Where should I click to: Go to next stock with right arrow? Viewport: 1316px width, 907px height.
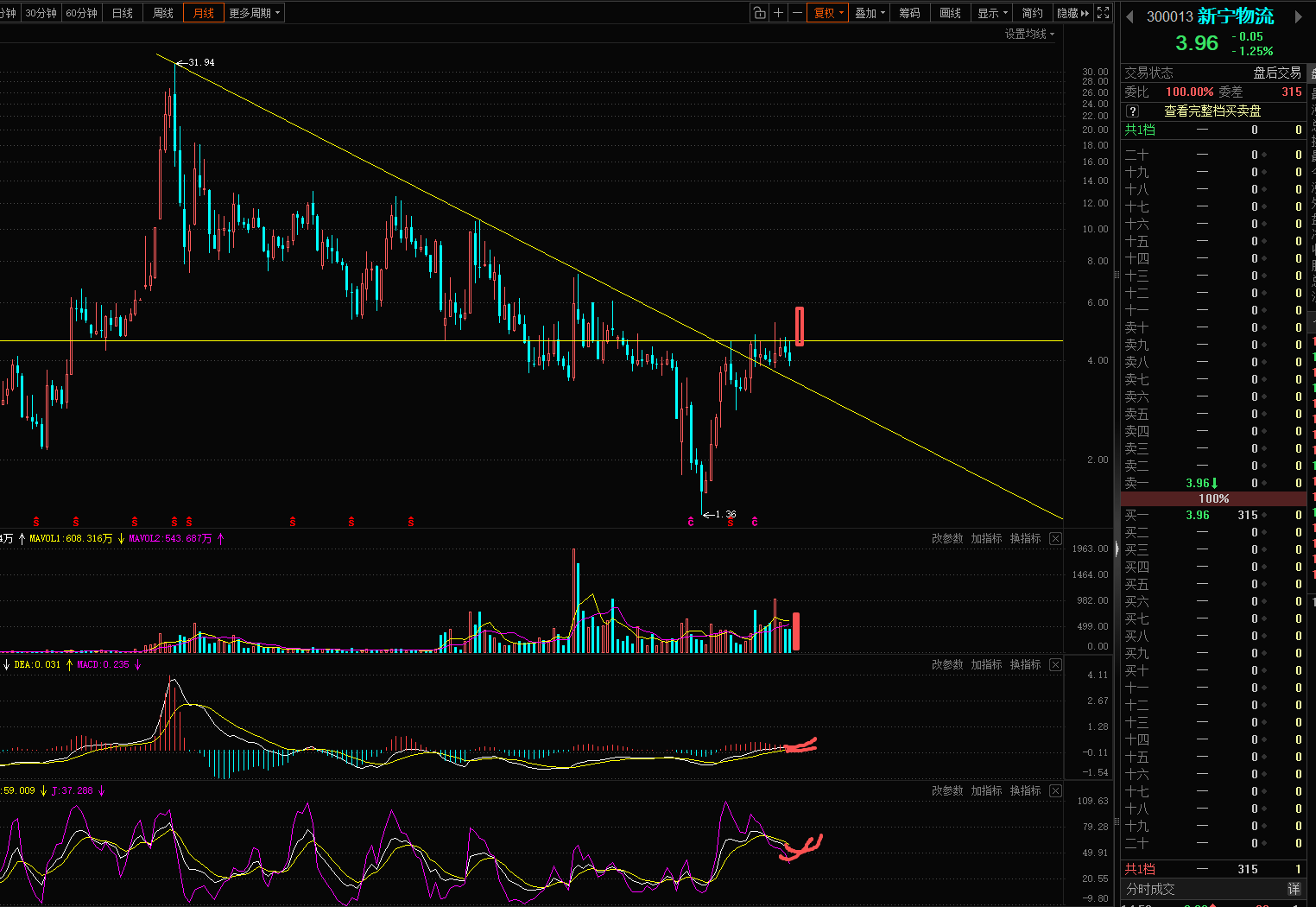click(1298, 17)
